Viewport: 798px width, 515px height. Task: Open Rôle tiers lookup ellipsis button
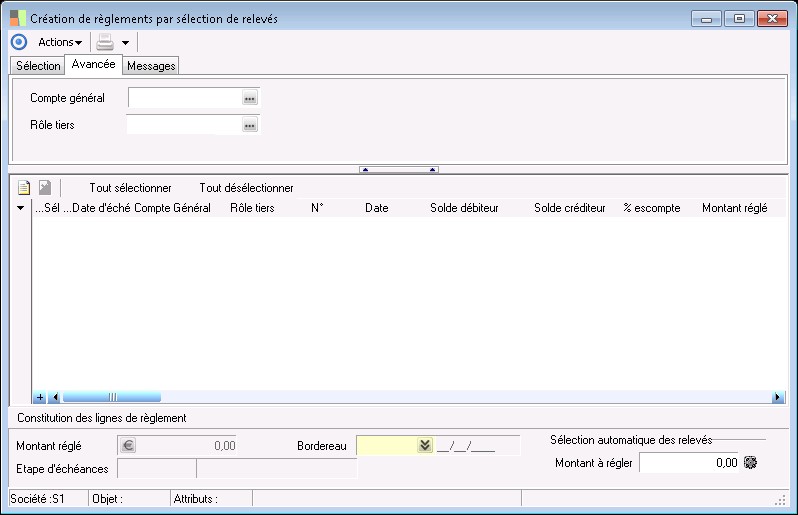click(250, 125)
